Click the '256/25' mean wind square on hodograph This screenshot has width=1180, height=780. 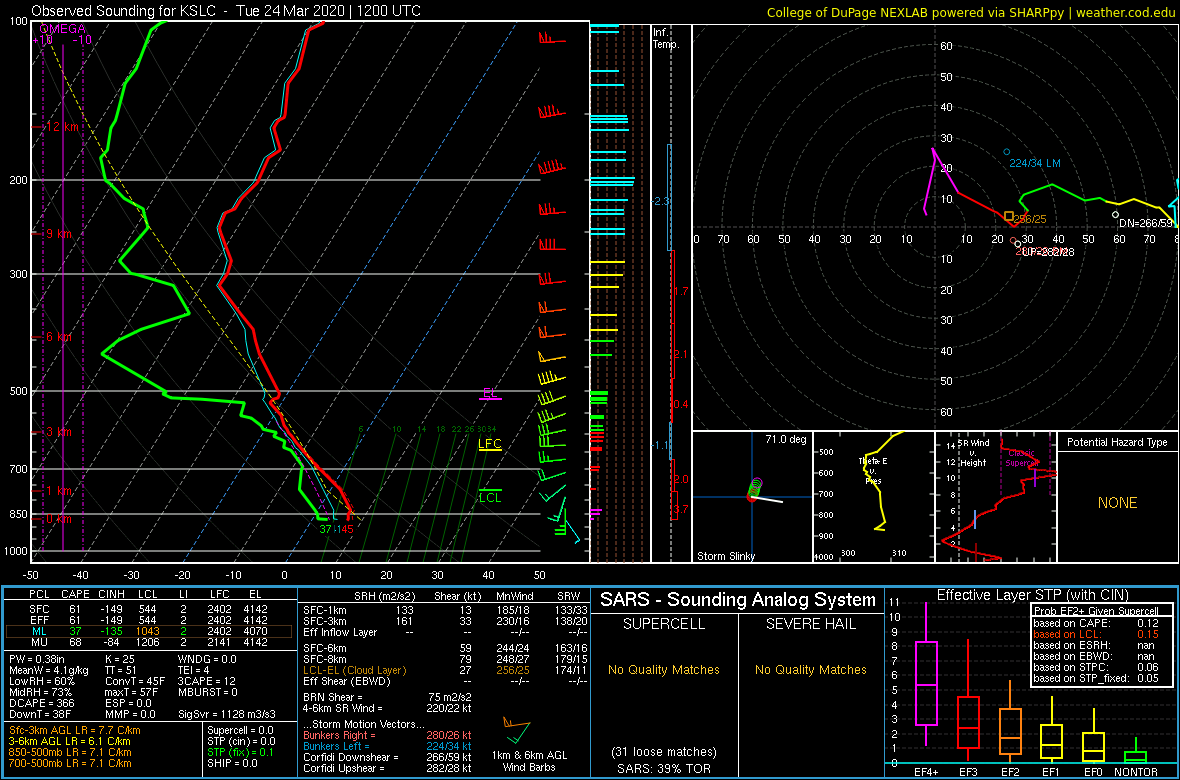1009,216
